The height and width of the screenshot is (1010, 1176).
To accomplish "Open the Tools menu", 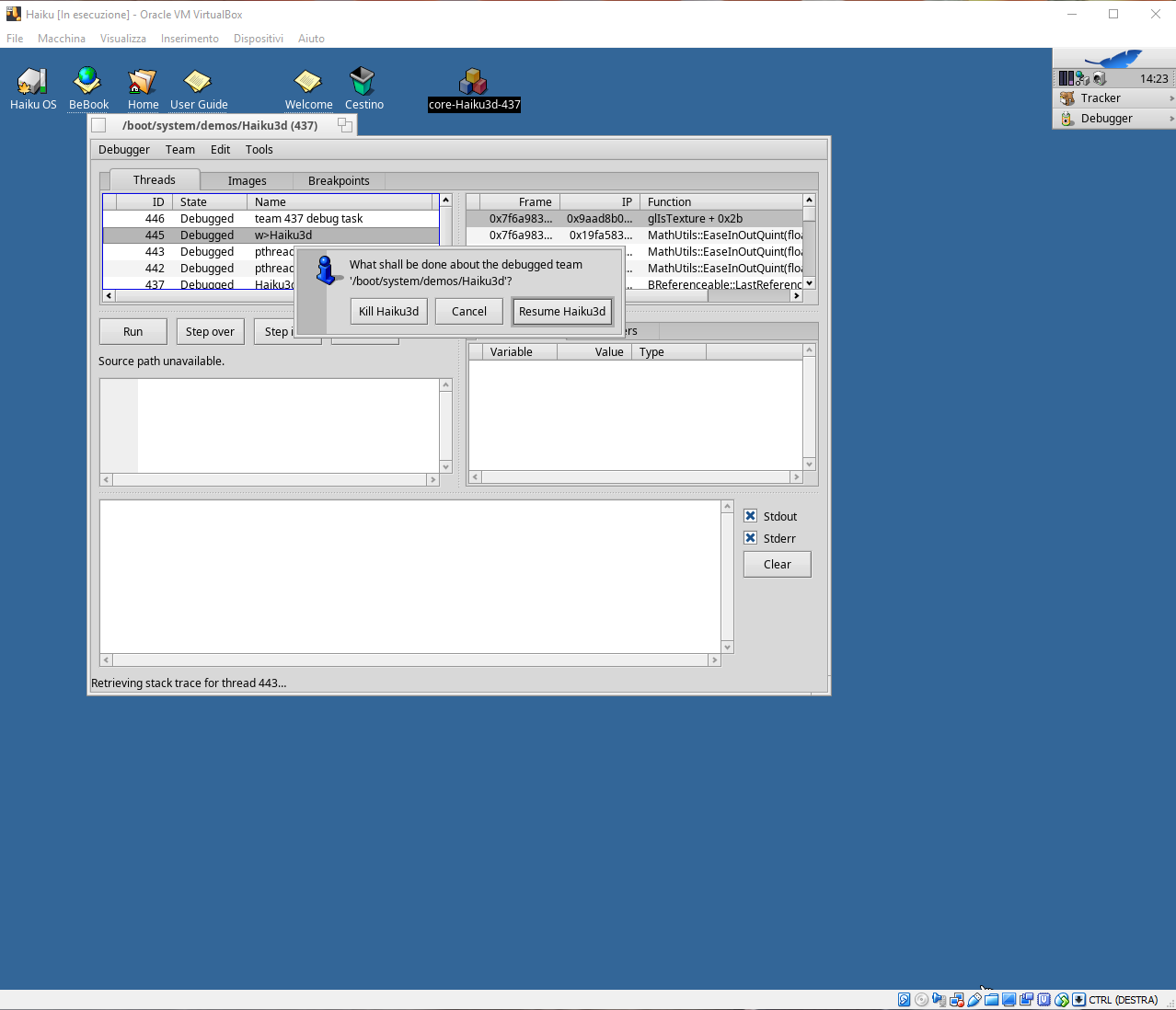I will [259, 150].
